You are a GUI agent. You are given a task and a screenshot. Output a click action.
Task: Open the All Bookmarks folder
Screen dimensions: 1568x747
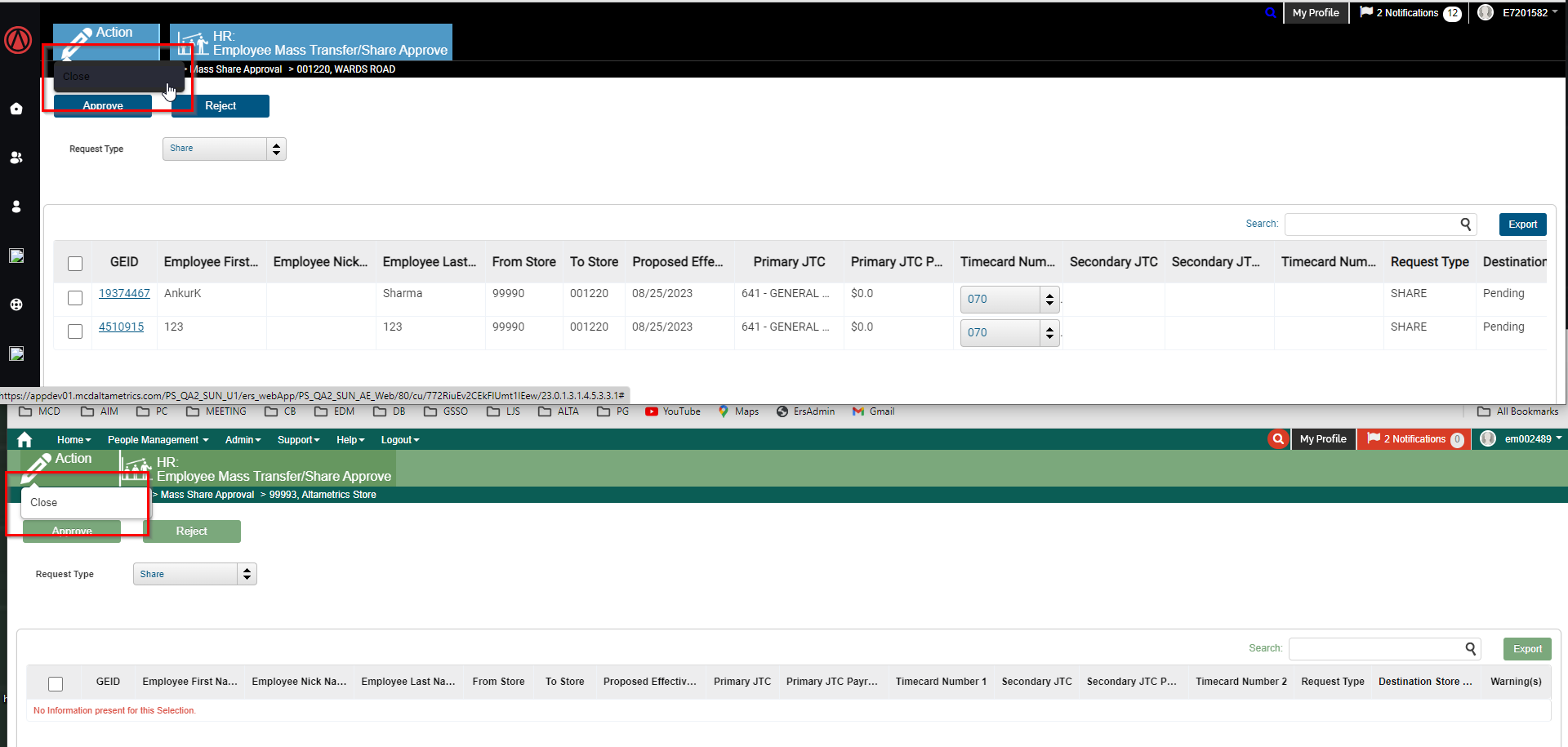1518,411
